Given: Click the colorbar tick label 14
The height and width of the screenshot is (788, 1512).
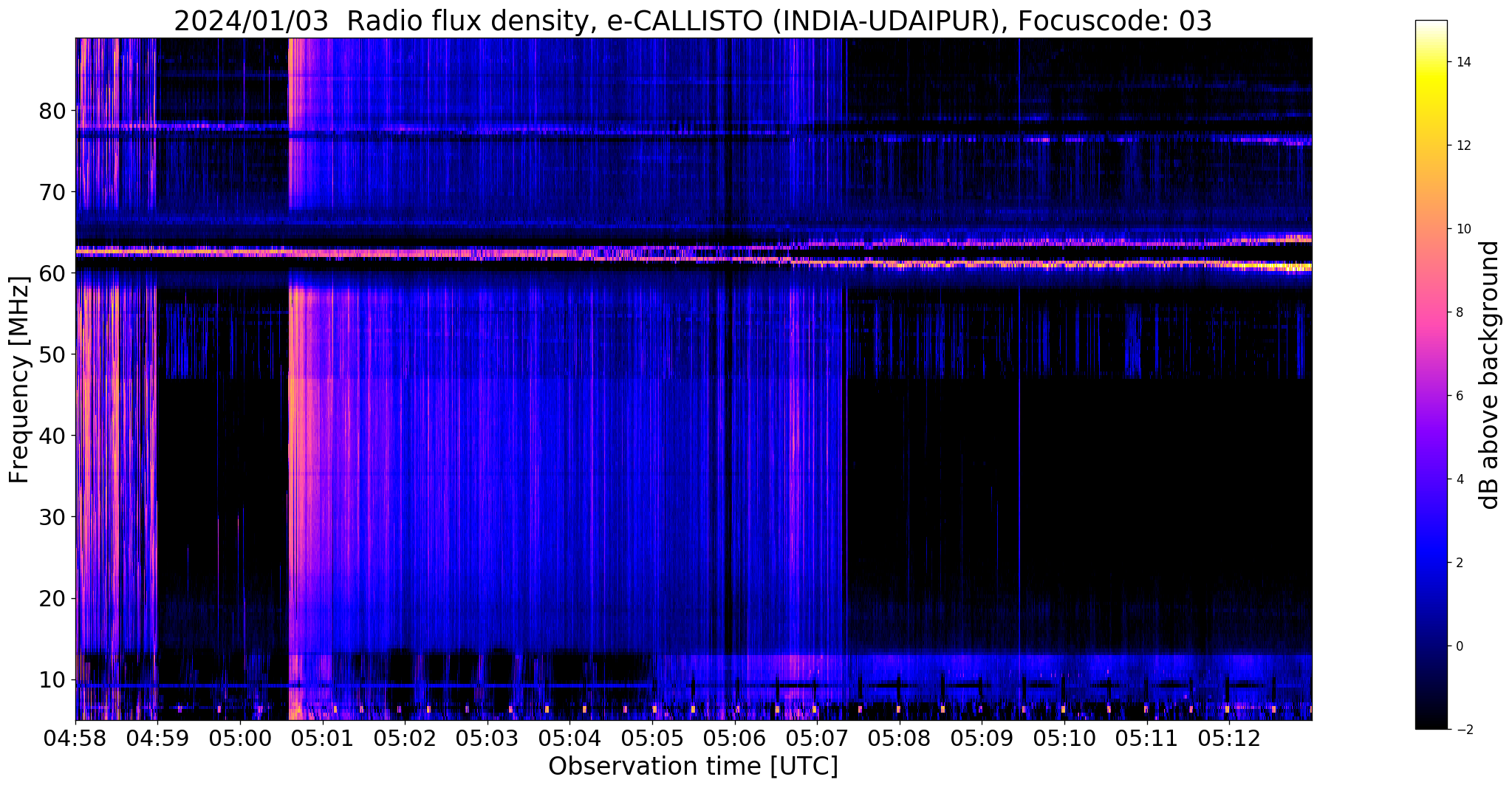Looking at the screenshot, I should [x=1463, y=62].
